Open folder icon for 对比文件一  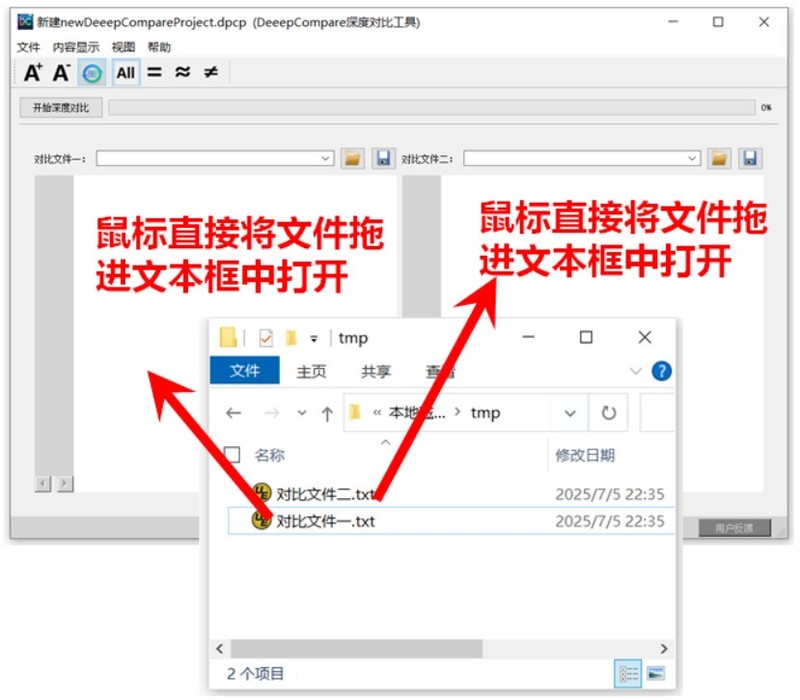coord(352,158)
